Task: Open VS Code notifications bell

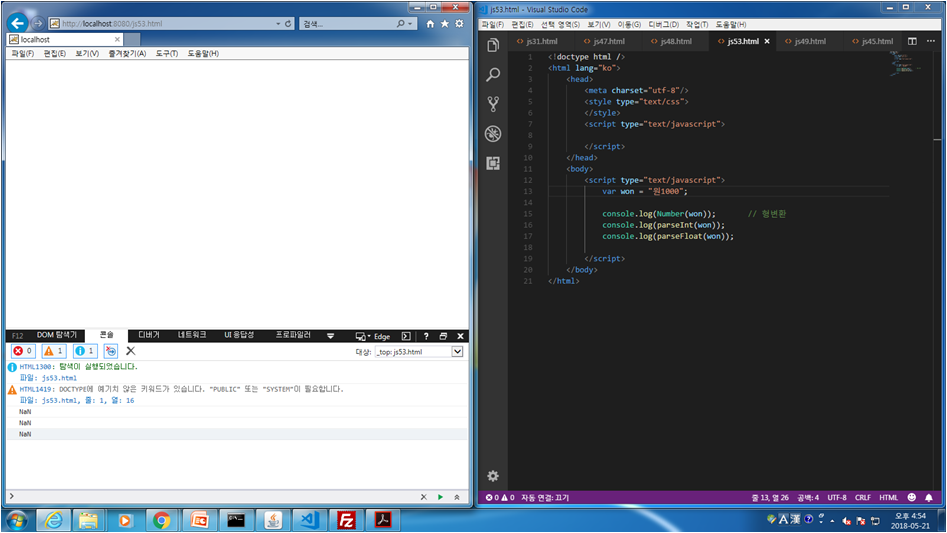Action: point(929,498)
